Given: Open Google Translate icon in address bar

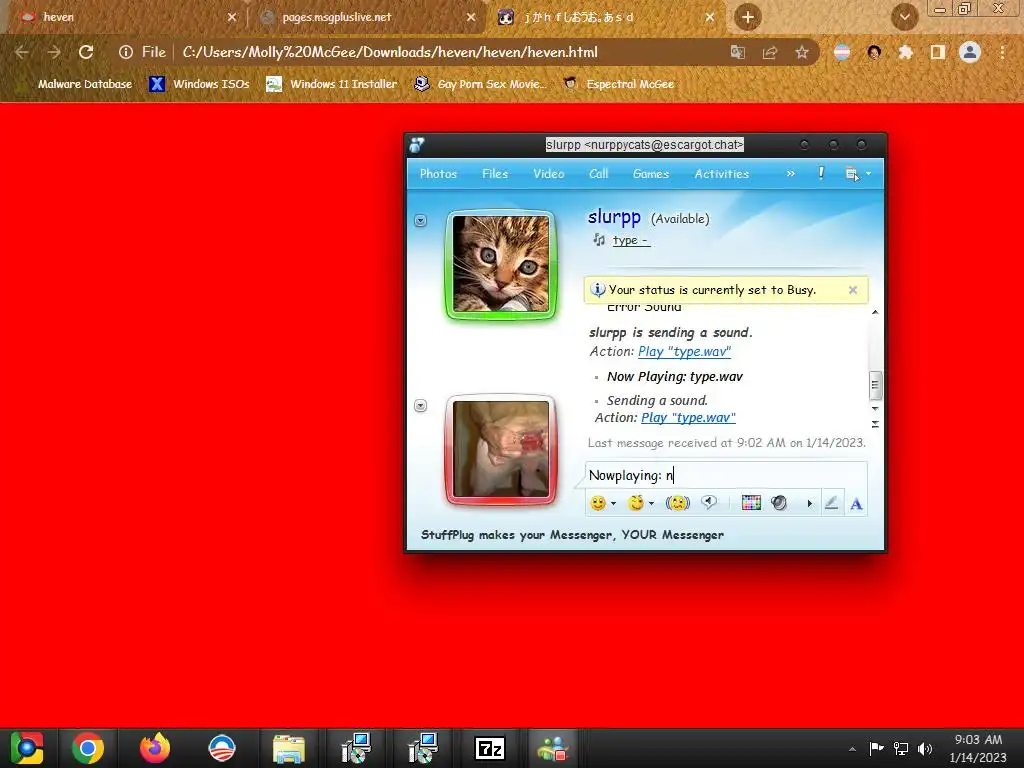Looking at the screenshot, I should point(738,52).
